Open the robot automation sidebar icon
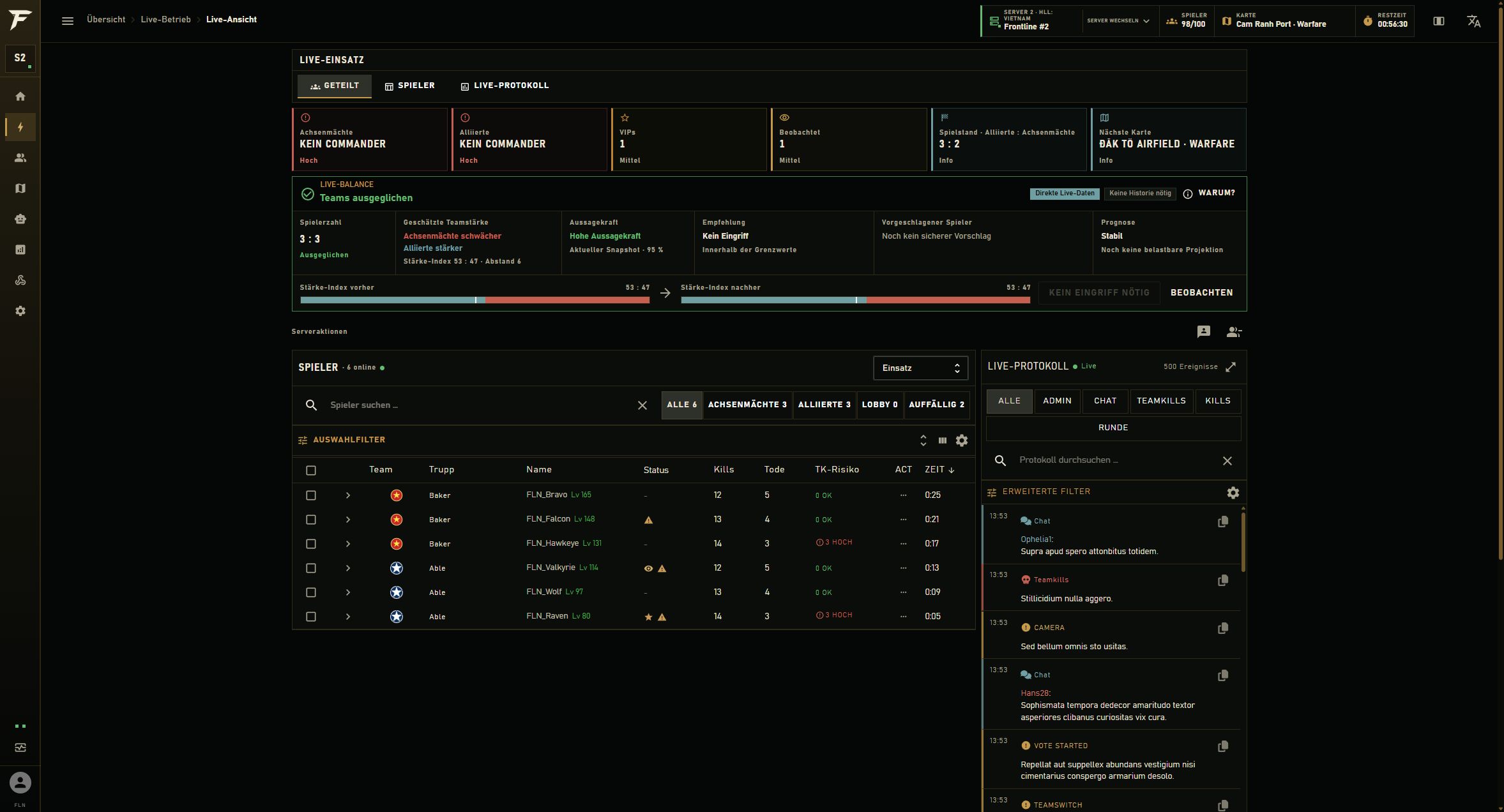Image resolution: width=1504 pixels, height=812 pixels. click(20, 219)
